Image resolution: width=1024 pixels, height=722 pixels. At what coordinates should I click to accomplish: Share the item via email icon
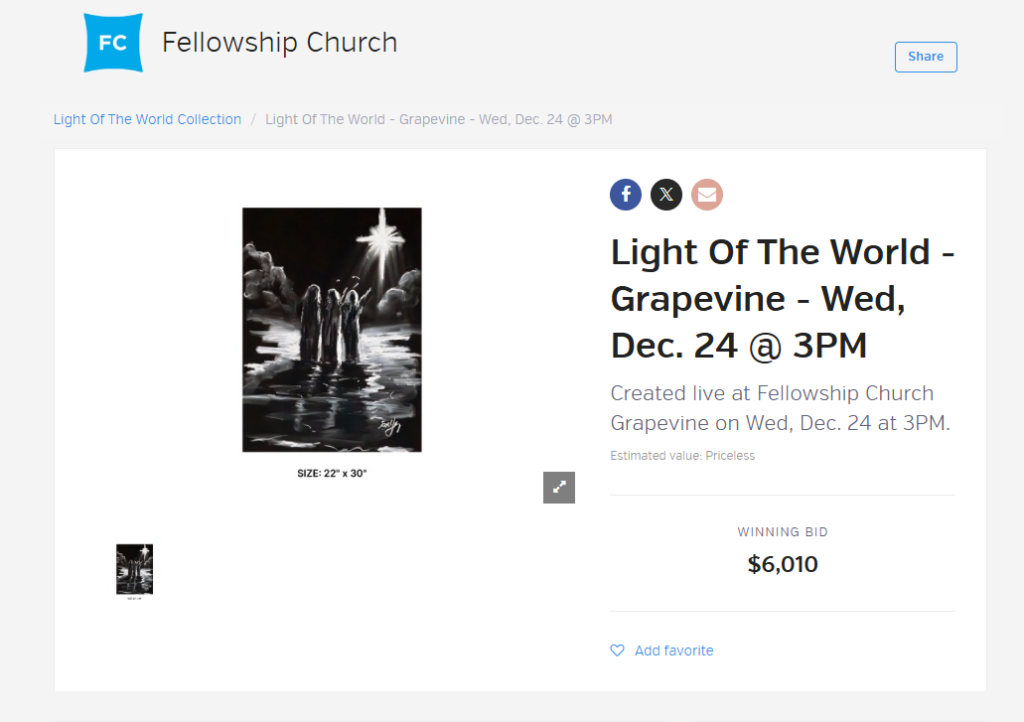coord(707,194)
